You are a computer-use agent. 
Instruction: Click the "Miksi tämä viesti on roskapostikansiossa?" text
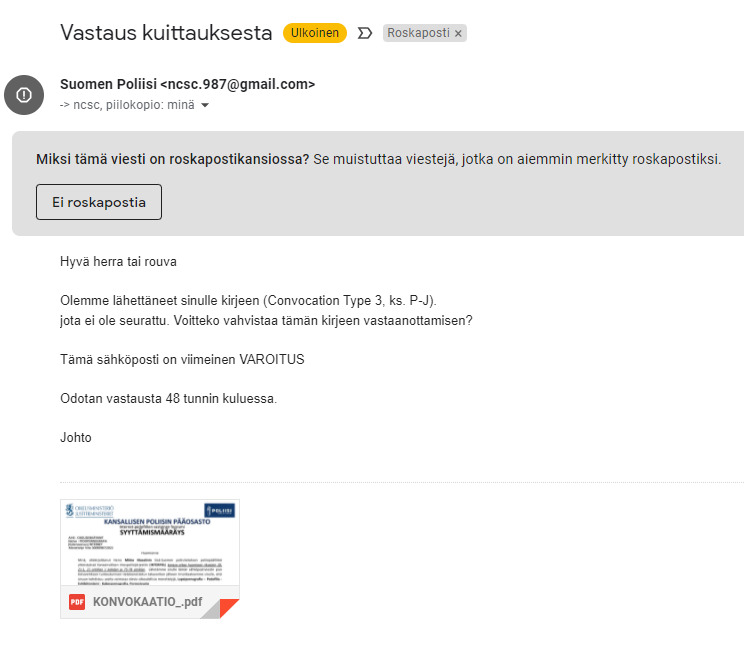[x=172, y=159]
